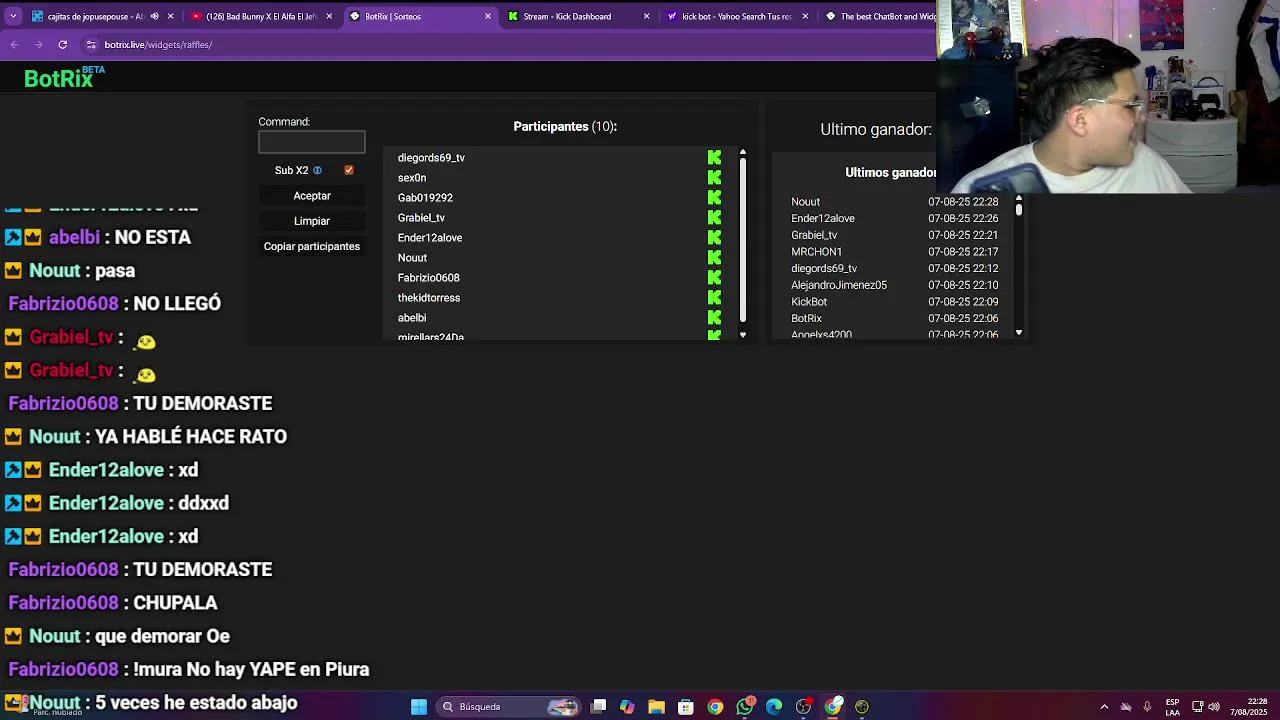Click the Kick icon beside Fabrizio0608 participant
1280x720 pixels.
click(x=714, y=278)
